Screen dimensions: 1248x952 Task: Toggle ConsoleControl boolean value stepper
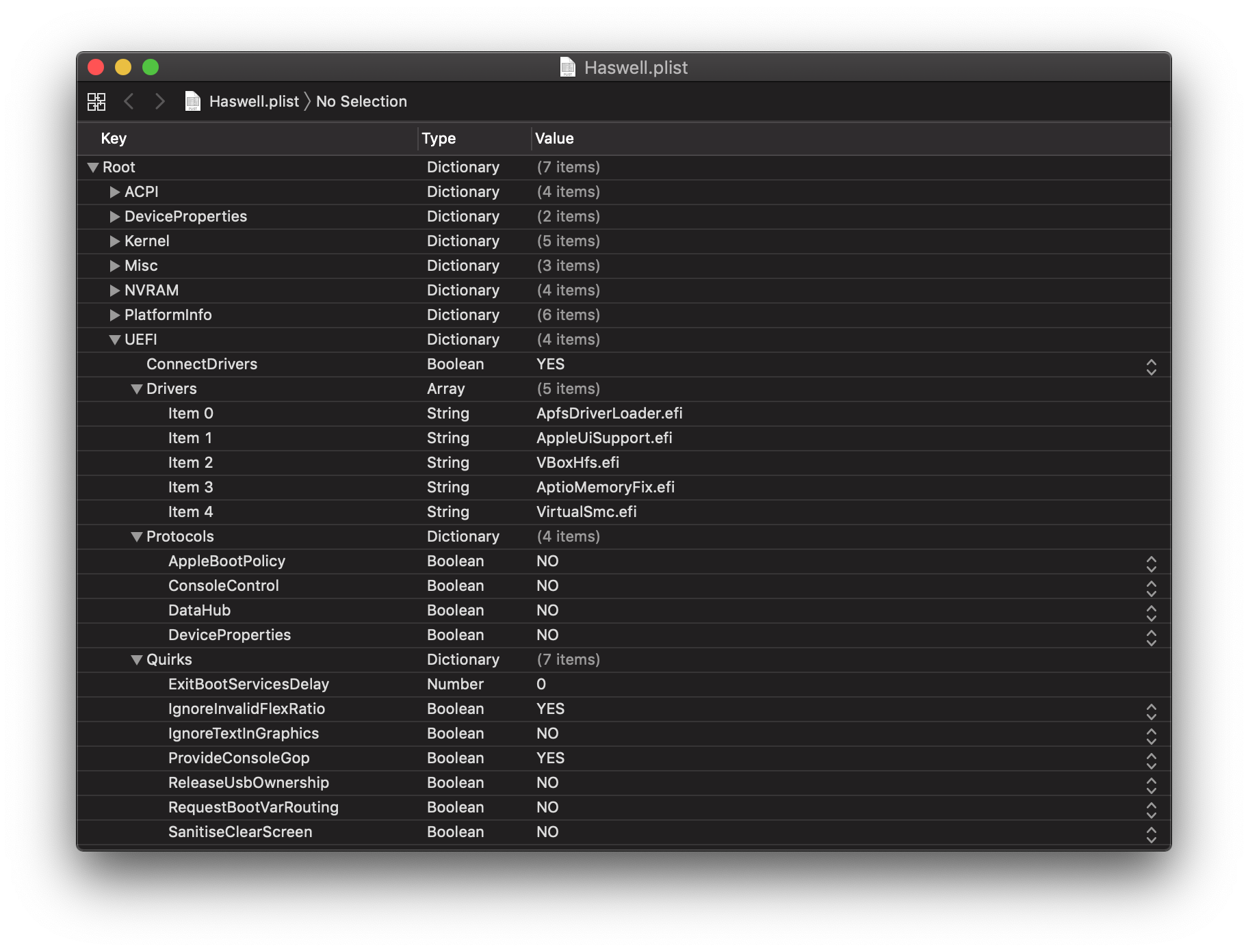tap(1152, 589)
